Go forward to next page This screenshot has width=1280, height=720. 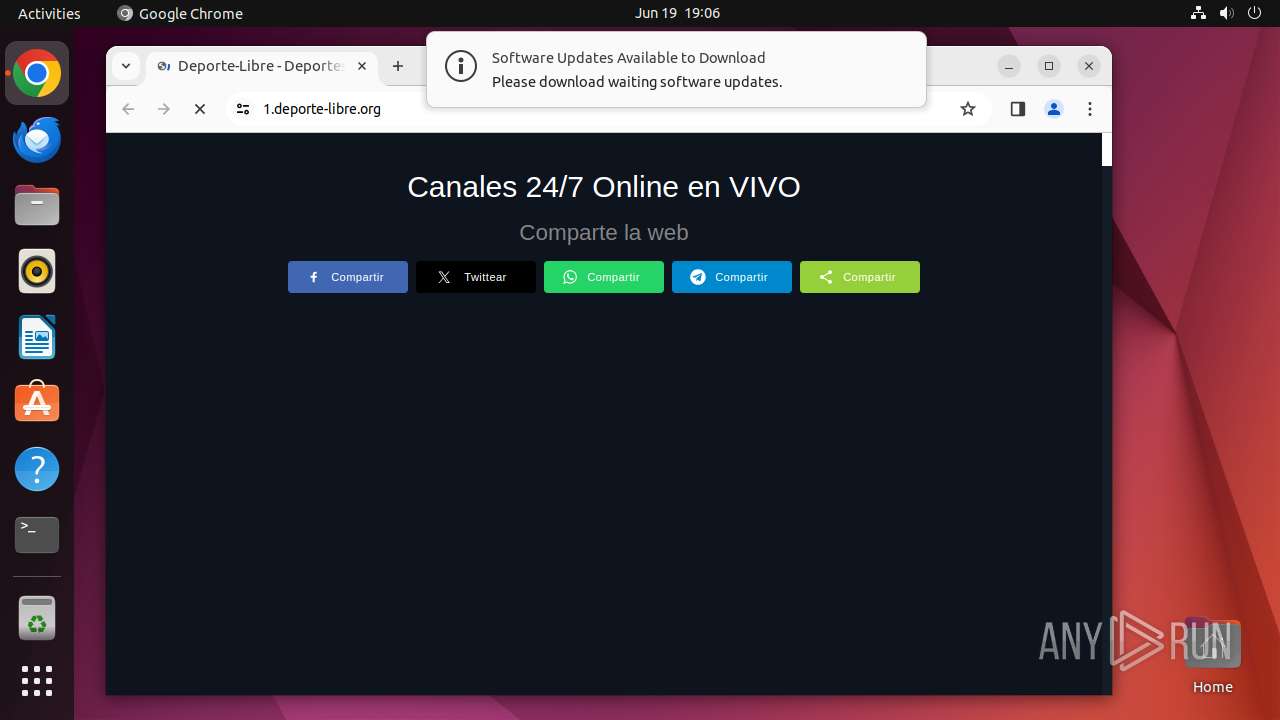tap(164, 109)
